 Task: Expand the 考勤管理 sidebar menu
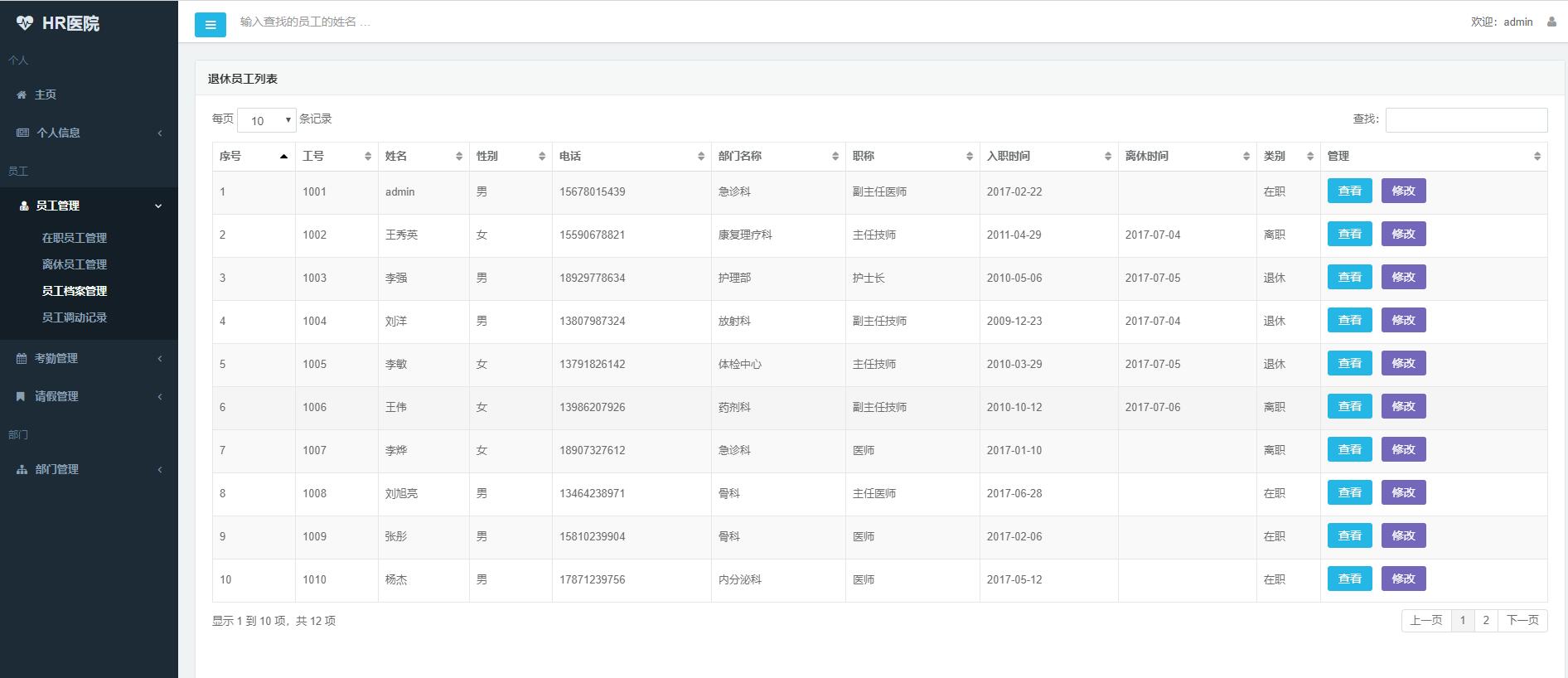click(89, 358)
